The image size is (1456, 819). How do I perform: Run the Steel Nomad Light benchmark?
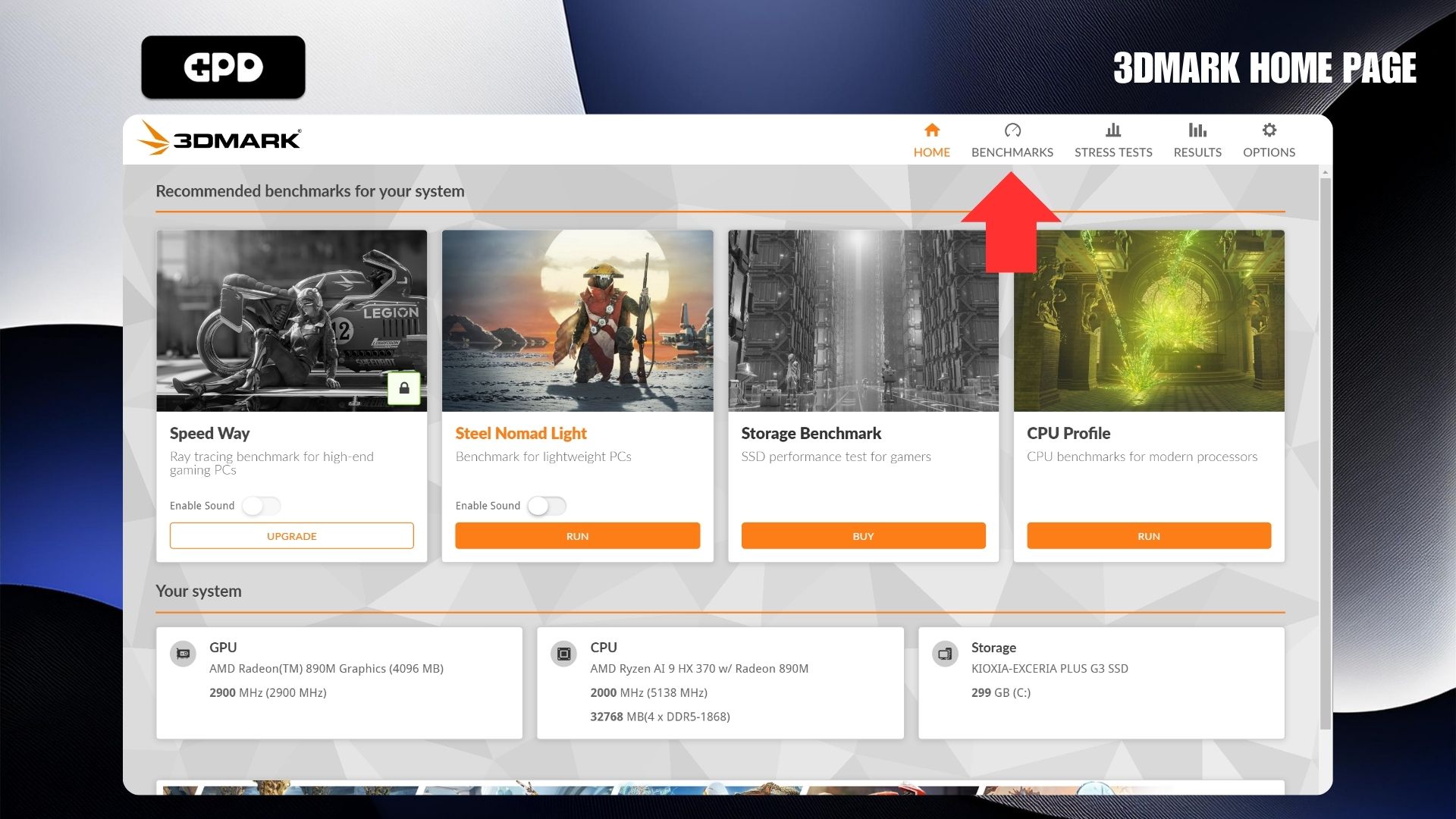(577, 536)
